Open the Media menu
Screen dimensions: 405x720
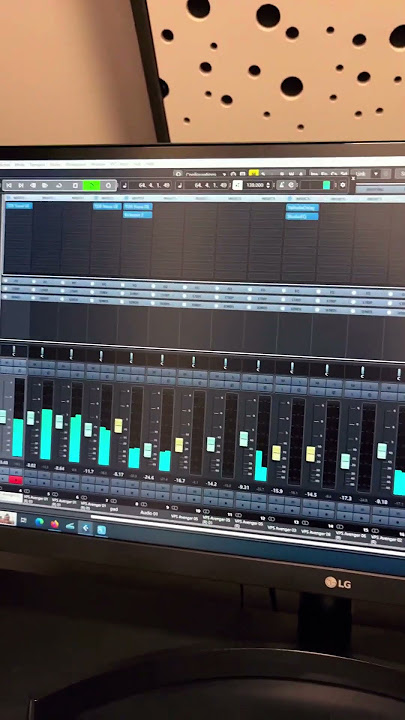[19, 164]
